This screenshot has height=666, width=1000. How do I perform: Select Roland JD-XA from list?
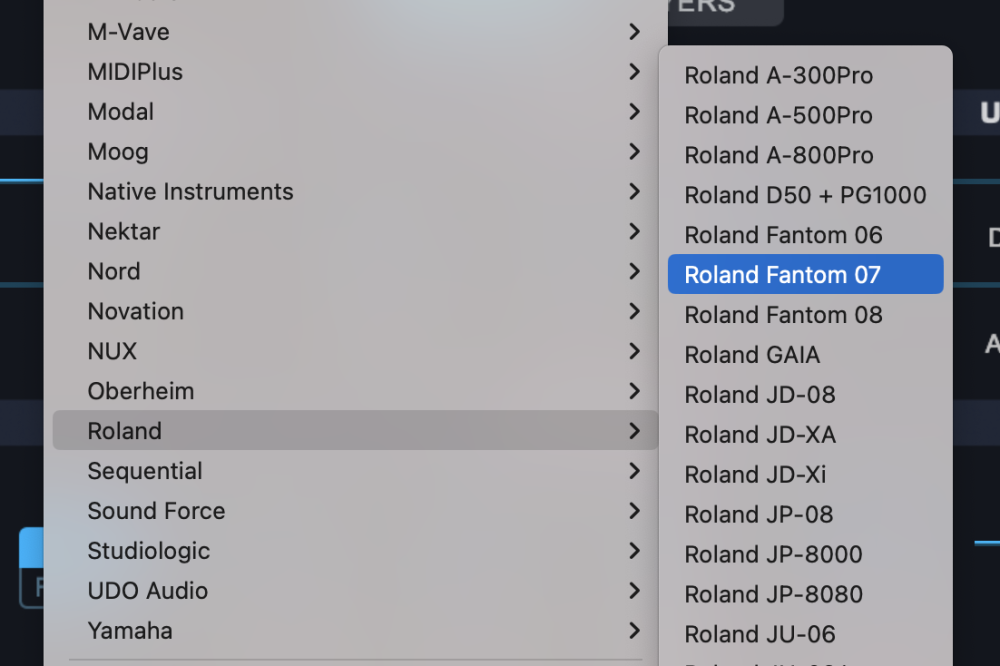pos(760,435)
